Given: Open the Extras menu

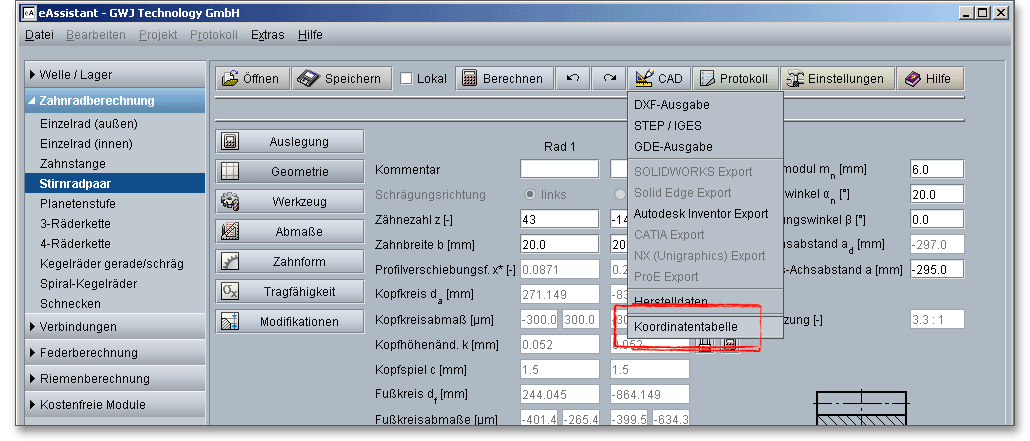Looking at the screenshot, I should coord(267,35).
